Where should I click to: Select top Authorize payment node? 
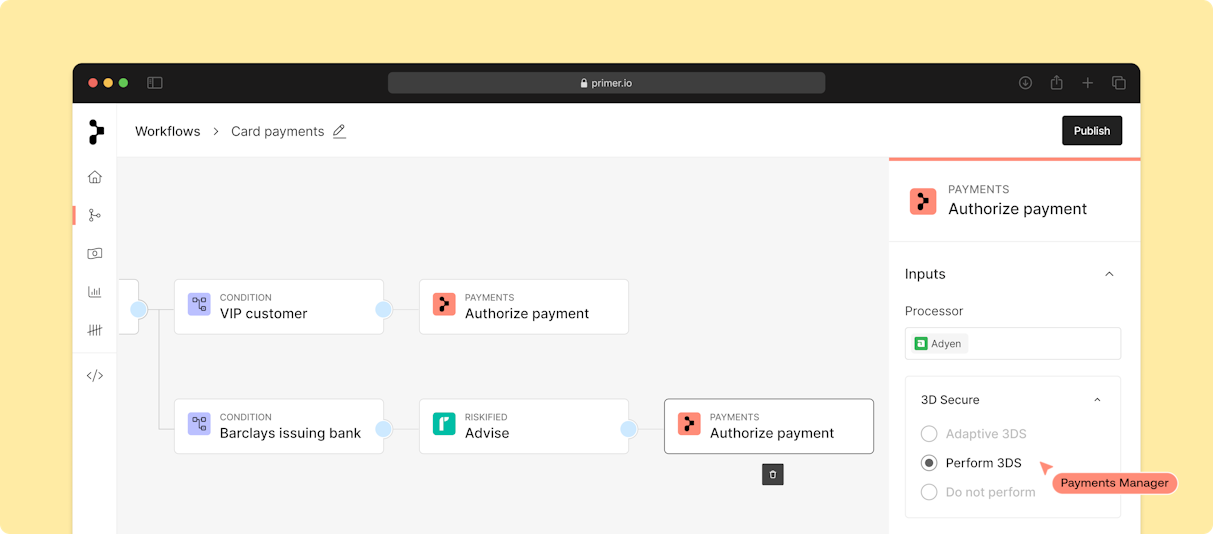[x=524, y=306]
